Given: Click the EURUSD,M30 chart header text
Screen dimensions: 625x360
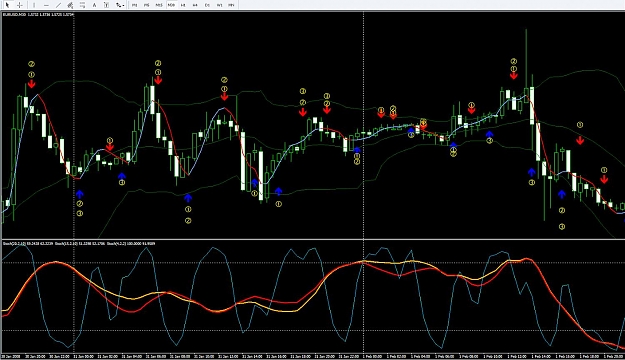Looking at the screenshot, I should coord(39,14).
